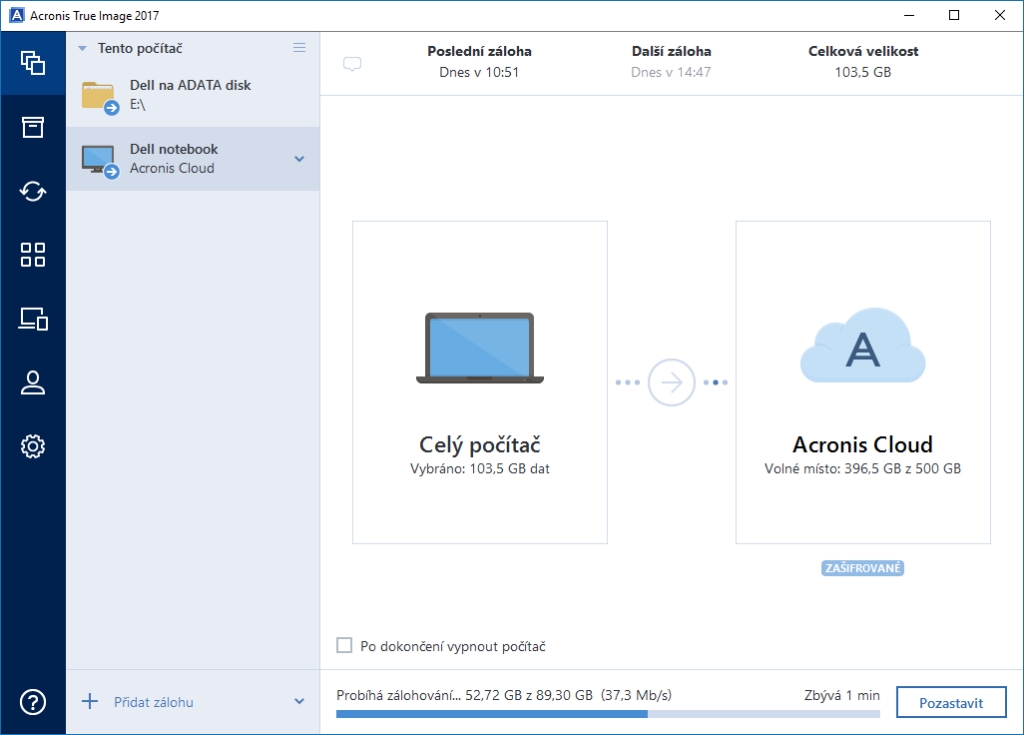
Task: Open dropdown arrow next to 'Přidat zálohu'
Action: point(299,702)
